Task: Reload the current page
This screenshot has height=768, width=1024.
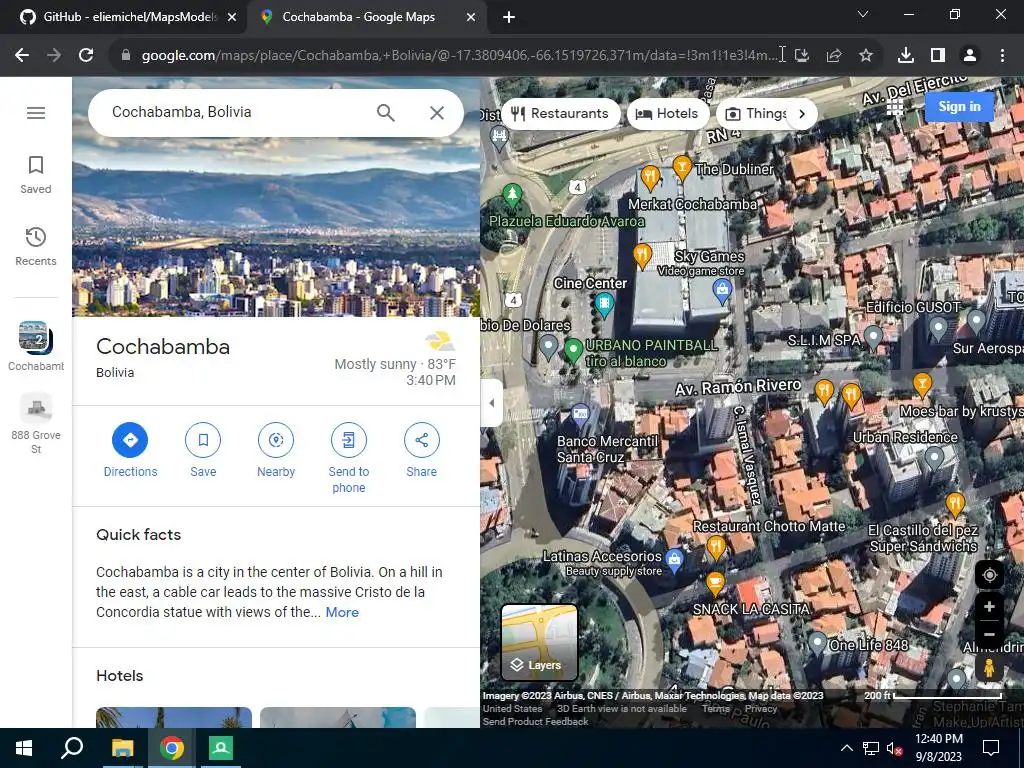Action: (x=86, y=56)
